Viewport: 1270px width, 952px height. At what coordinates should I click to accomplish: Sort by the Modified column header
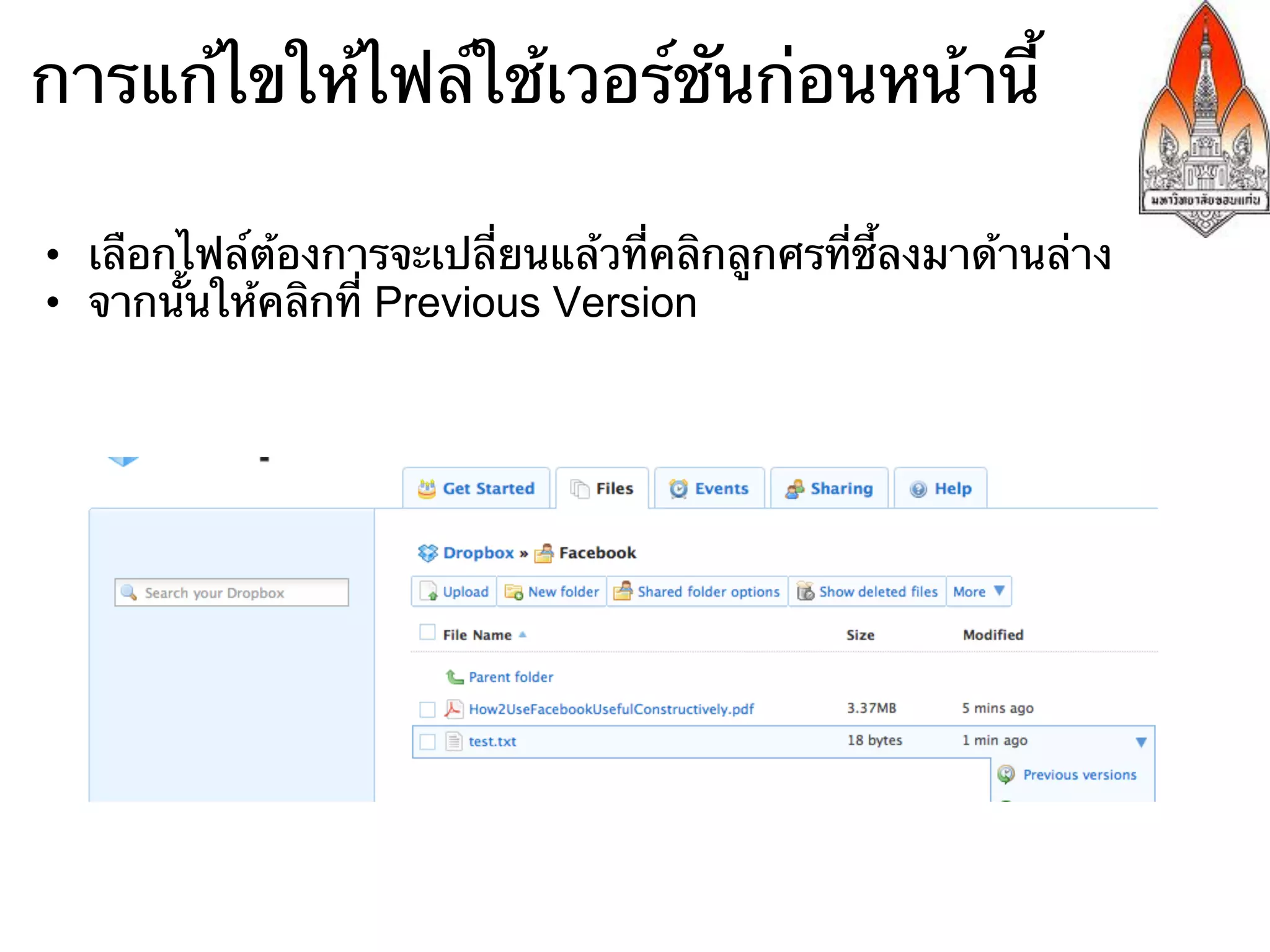993,635
